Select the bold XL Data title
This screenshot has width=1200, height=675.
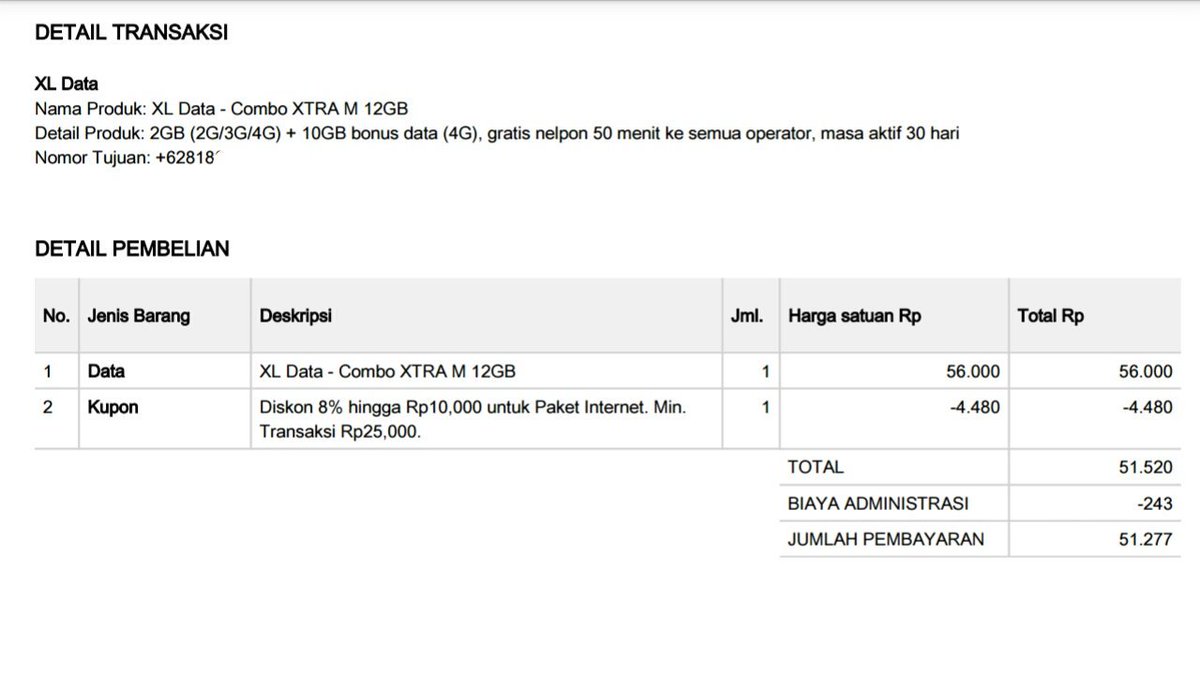(x=66, y=85)
